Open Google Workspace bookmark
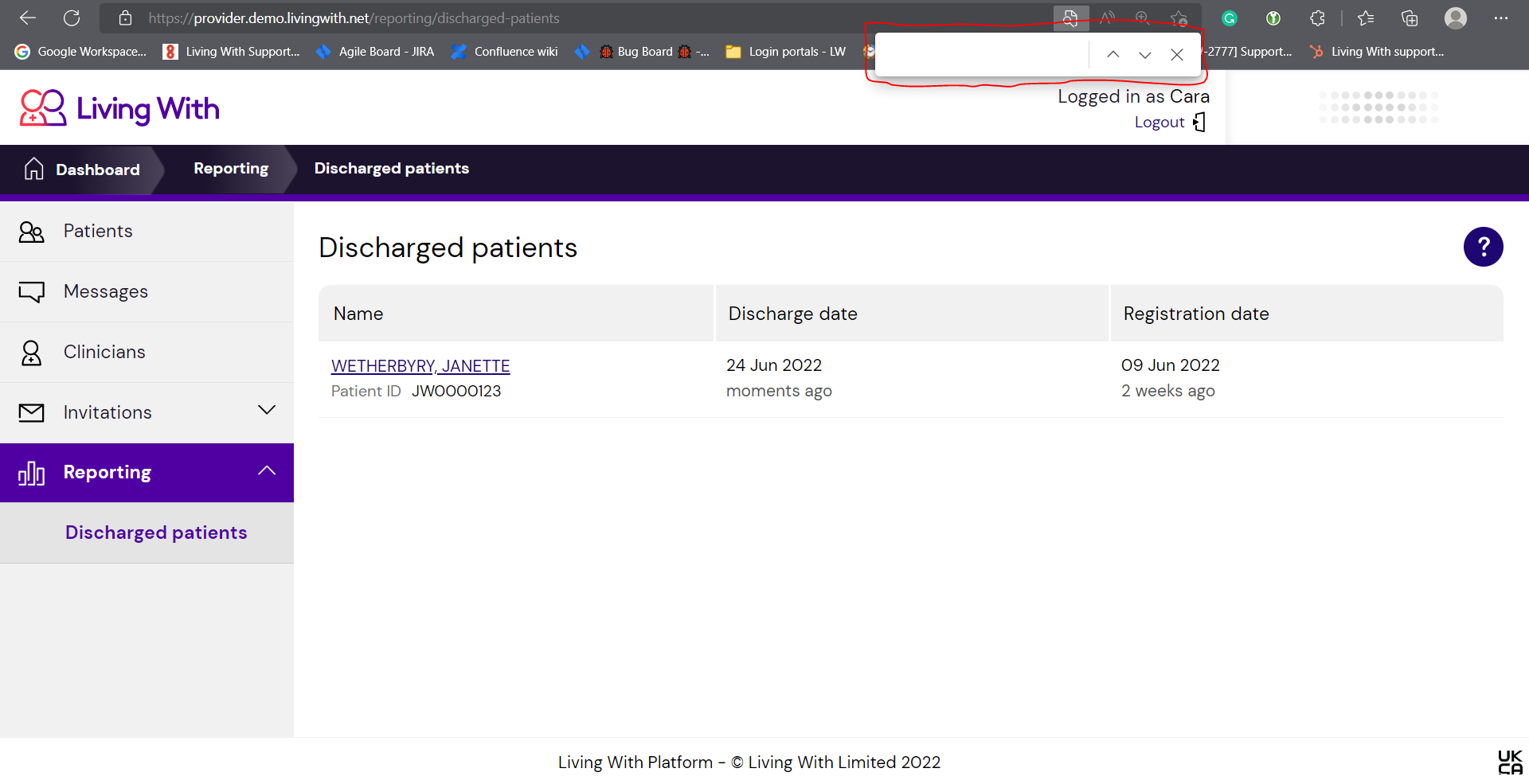The height and width of the screenshot is (784, 1529). click(x=81, y=52)
